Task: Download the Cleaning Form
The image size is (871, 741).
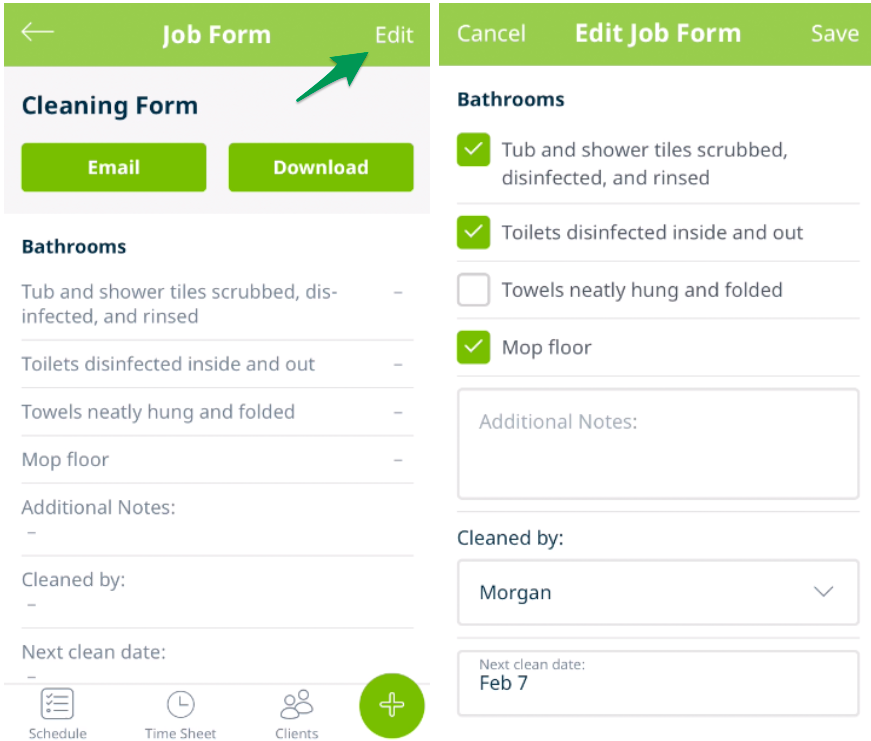Action: [x=321, y=167]
